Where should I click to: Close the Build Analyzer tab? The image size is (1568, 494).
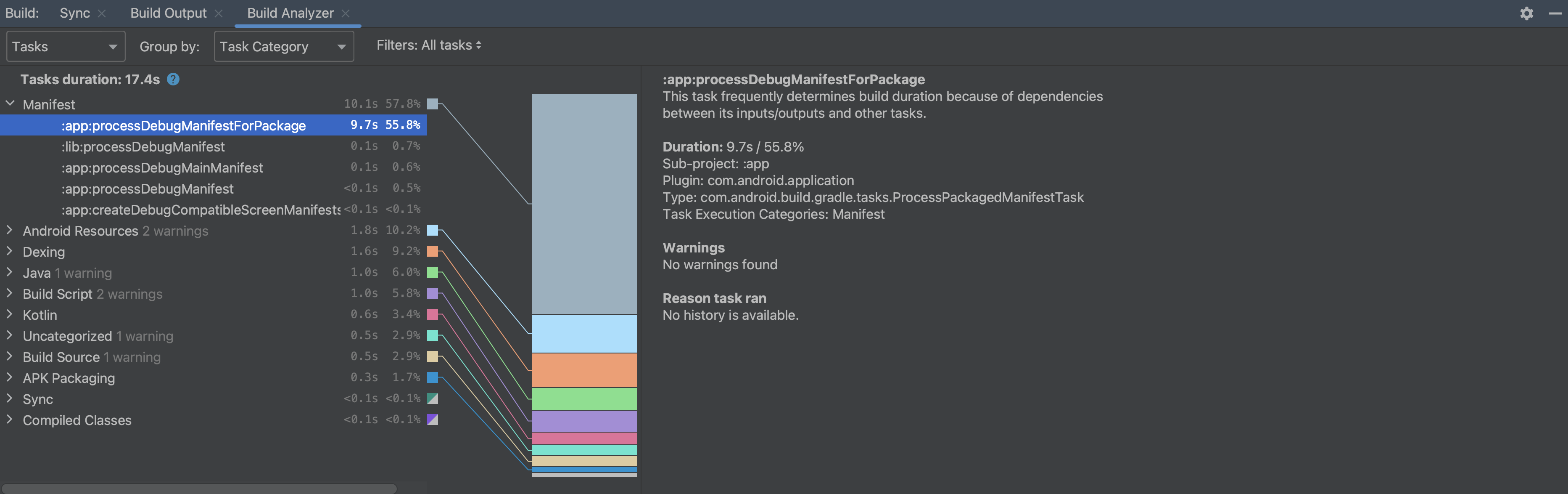(346, 13)
